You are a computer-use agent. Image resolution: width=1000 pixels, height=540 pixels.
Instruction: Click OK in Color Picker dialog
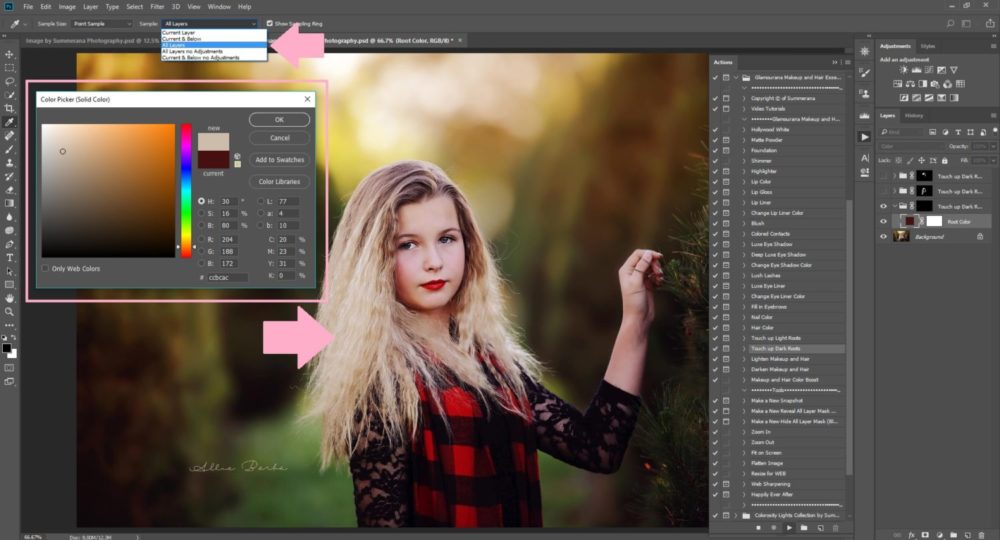(x=279, y=119)
